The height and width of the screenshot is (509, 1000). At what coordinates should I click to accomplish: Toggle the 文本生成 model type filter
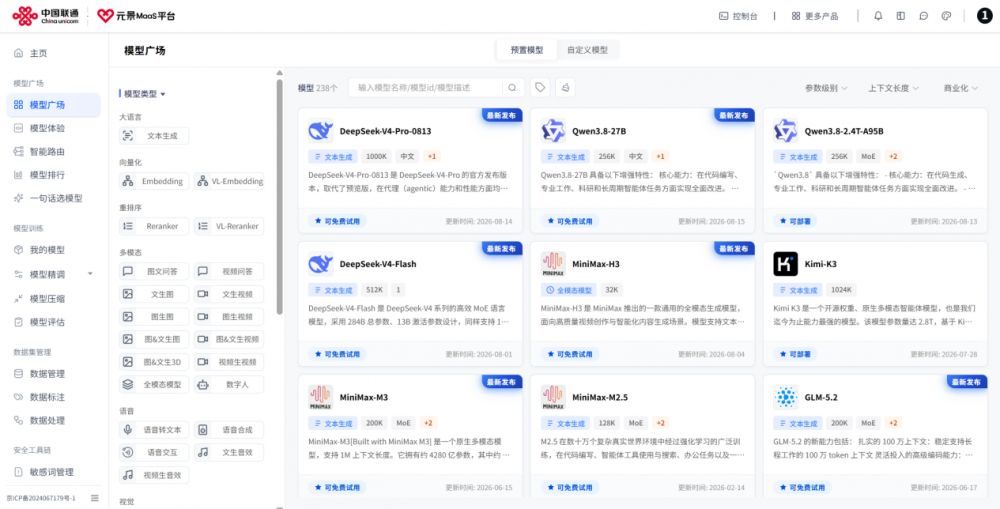(x=154, y=136)
